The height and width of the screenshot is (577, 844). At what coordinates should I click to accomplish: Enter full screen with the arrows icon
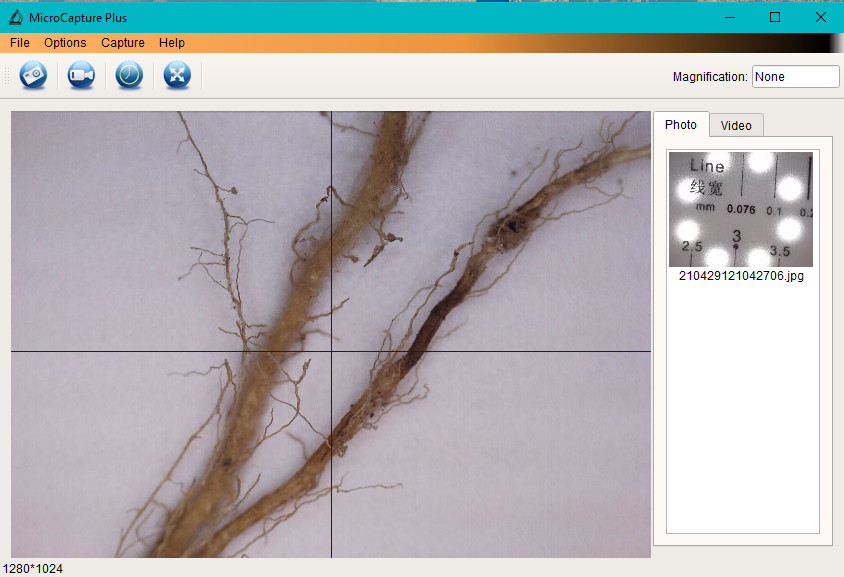pos(177,76)
